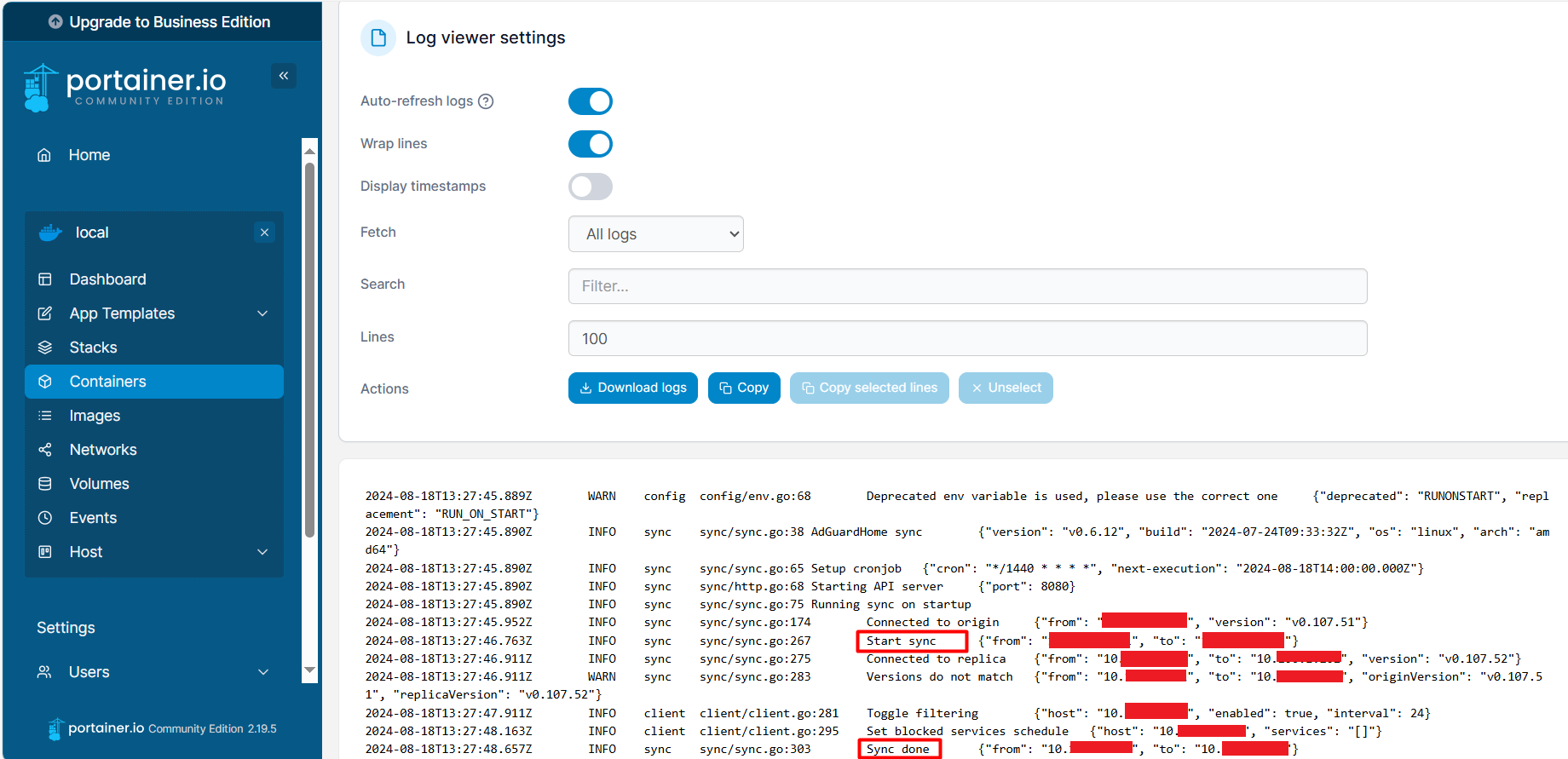The height and width of the screenshot is (759, 1568).
Task: Click the Events clock icon
Action: click(x=45, y=518)
